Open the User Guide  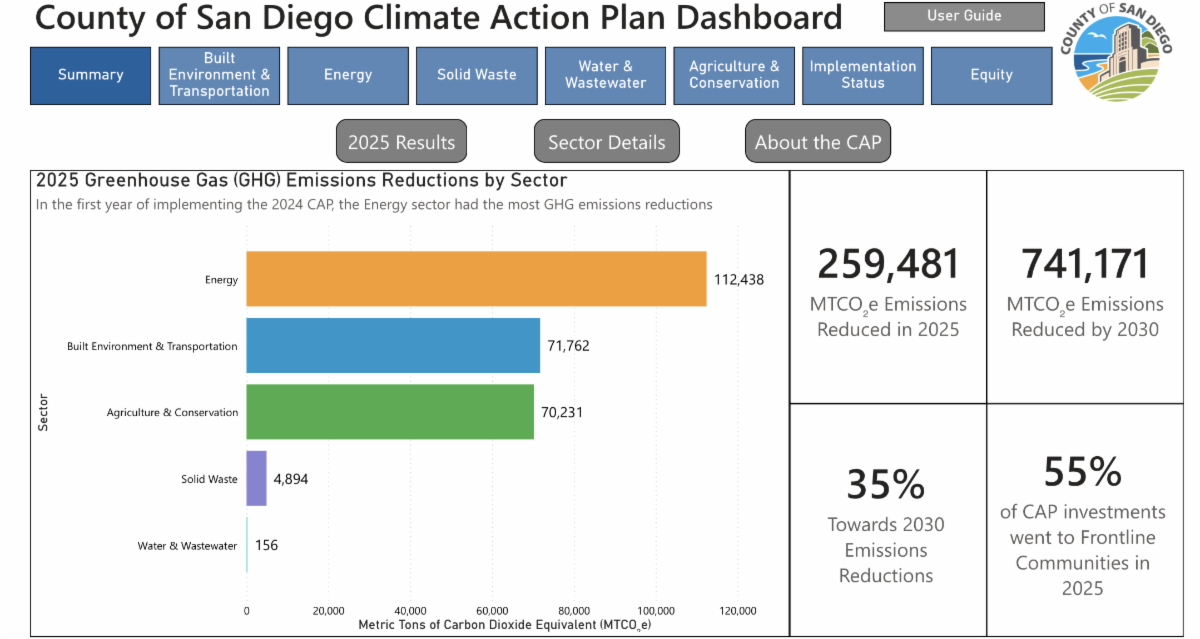(964, 16)
